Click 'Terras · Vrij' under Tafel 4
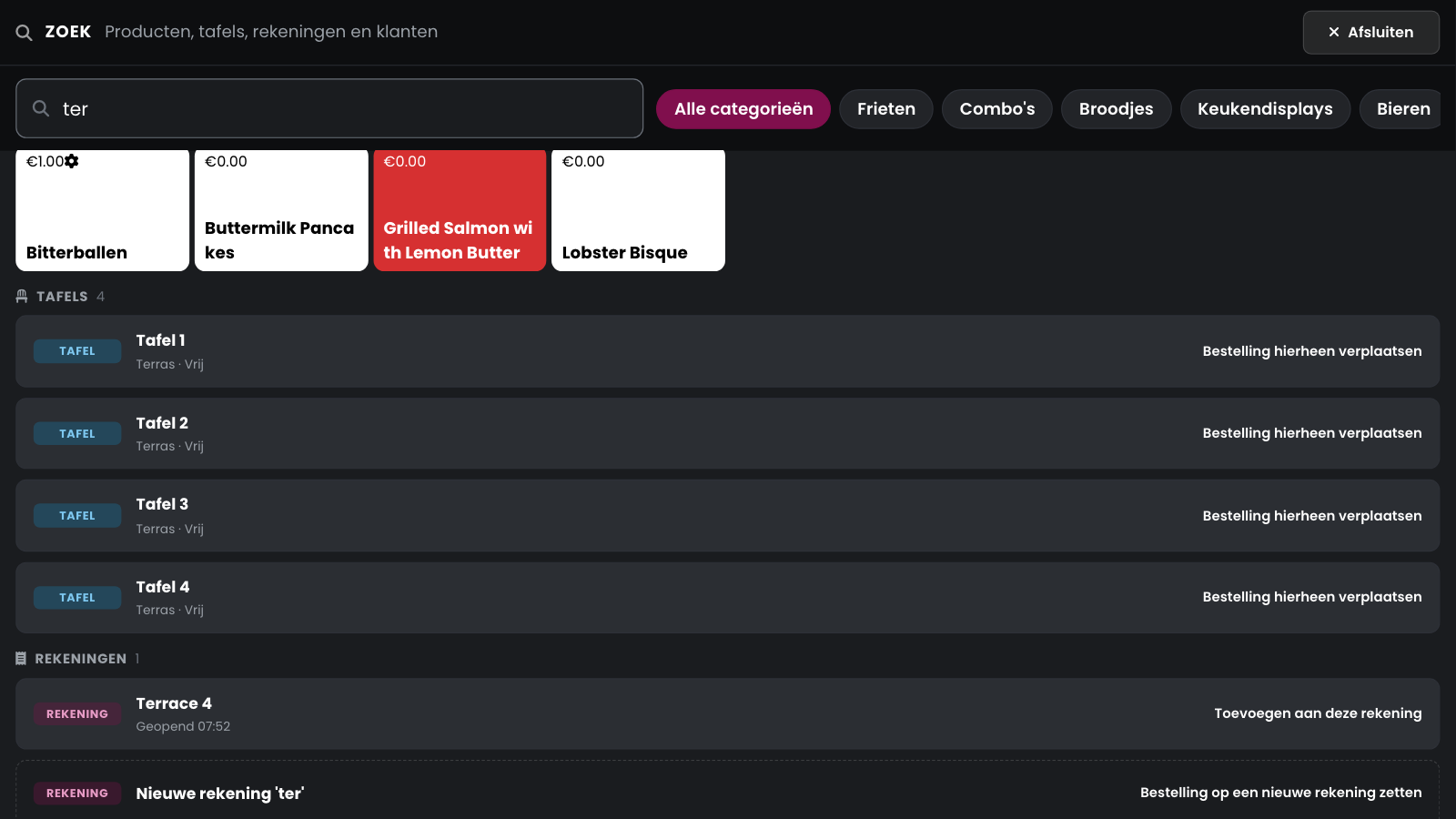 (x=170, y=610)
